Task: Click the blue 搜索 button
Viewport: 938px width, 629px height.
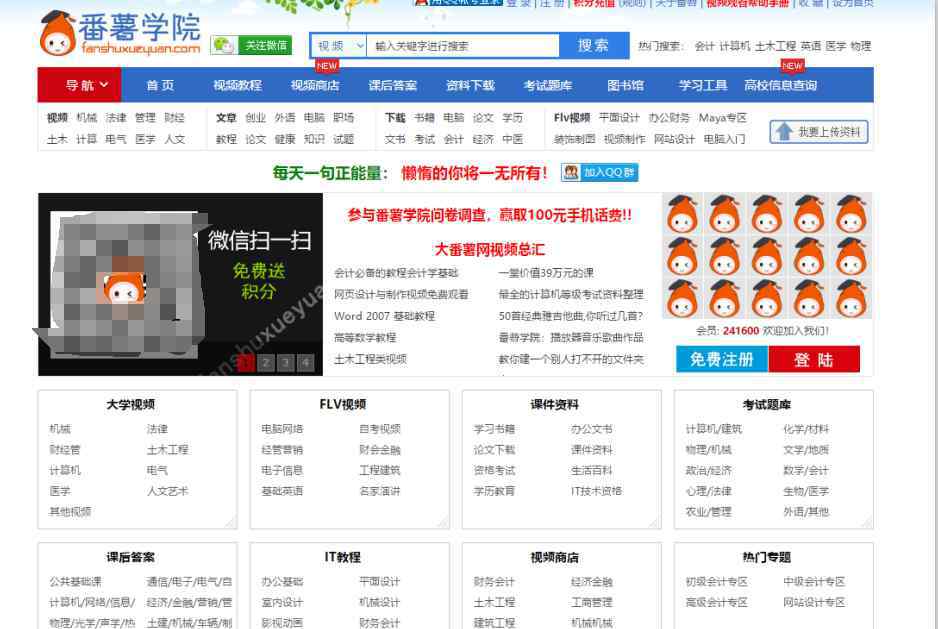Action: 593,45
